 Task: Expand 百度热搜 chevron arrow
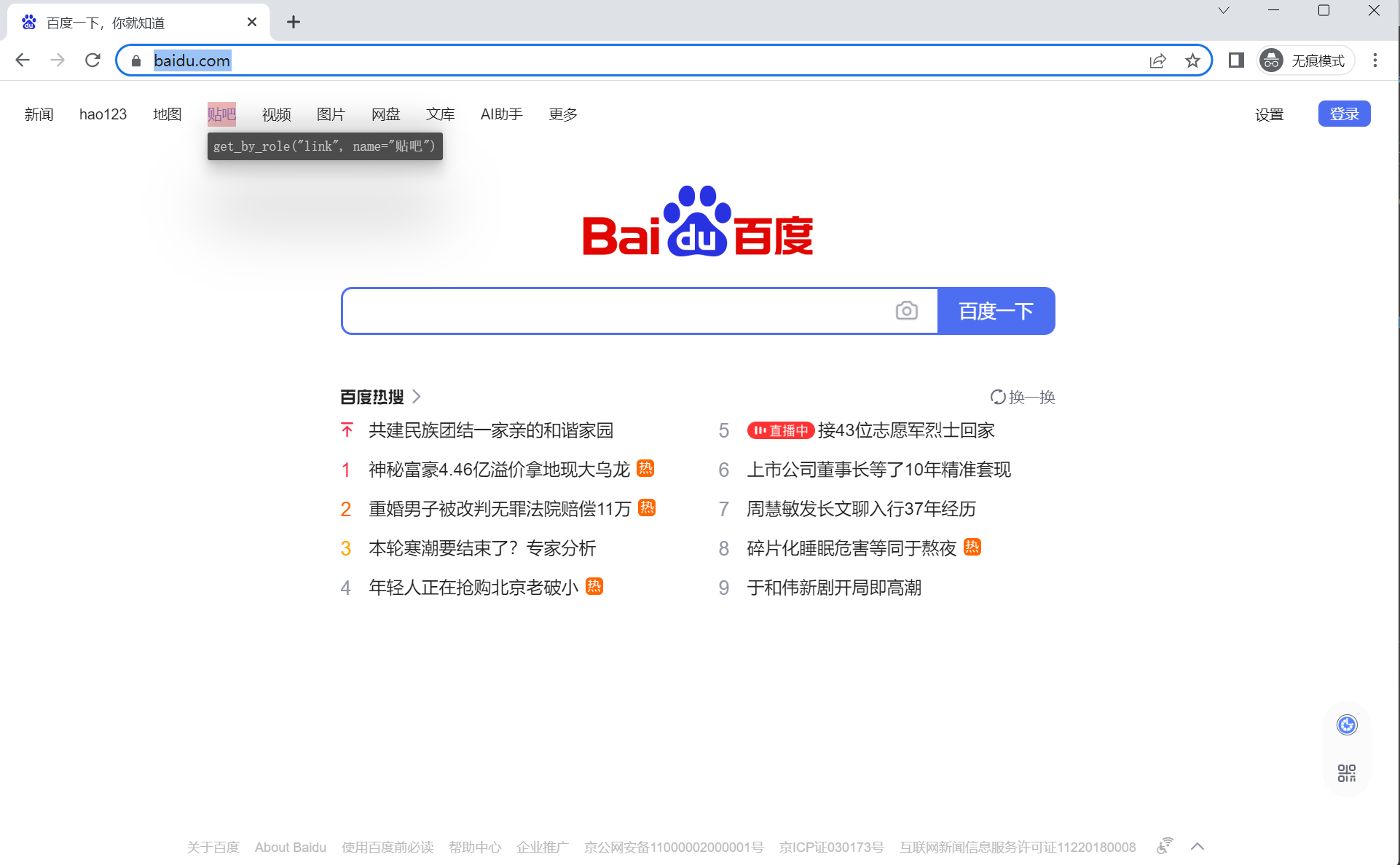pyautogui.click(x=417, y=397)
